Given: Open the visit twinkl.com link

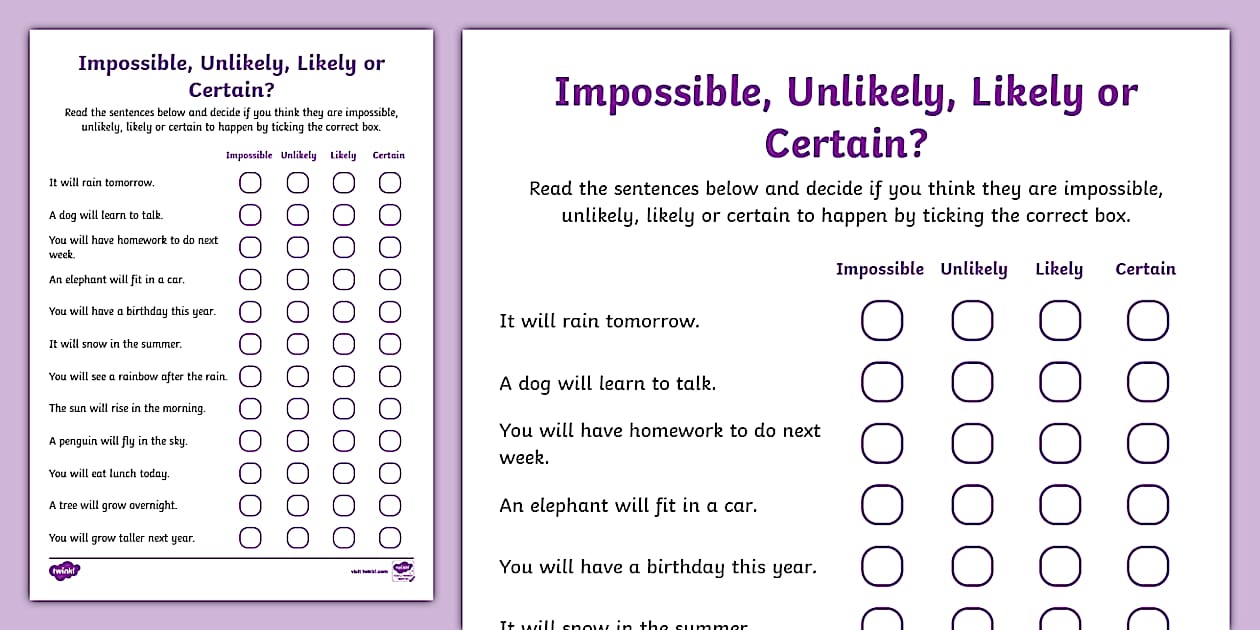Looking at the screenshot, I should coord(368,572).
